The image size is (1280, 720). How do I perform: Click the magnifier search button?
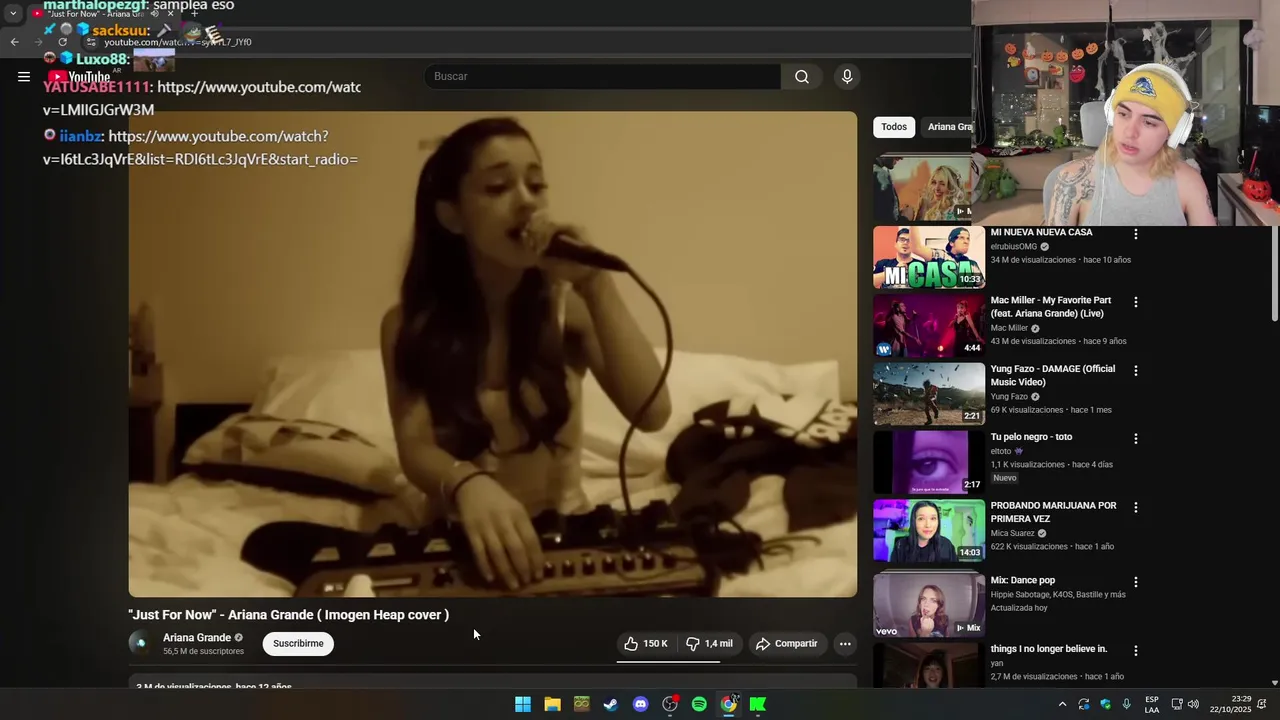[x=802, y=77]
